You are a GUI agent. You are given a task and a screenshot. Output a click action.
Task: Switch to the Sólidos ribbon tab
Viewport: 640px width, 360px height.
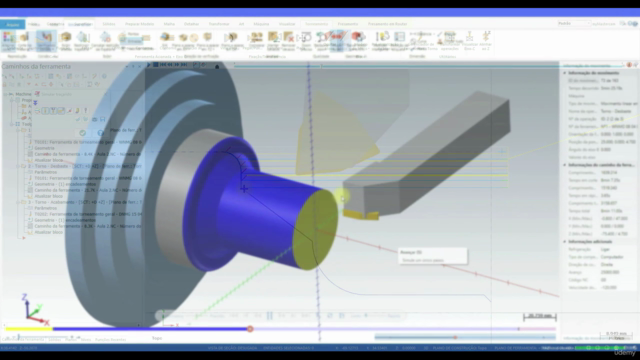[x=109, y=24]
